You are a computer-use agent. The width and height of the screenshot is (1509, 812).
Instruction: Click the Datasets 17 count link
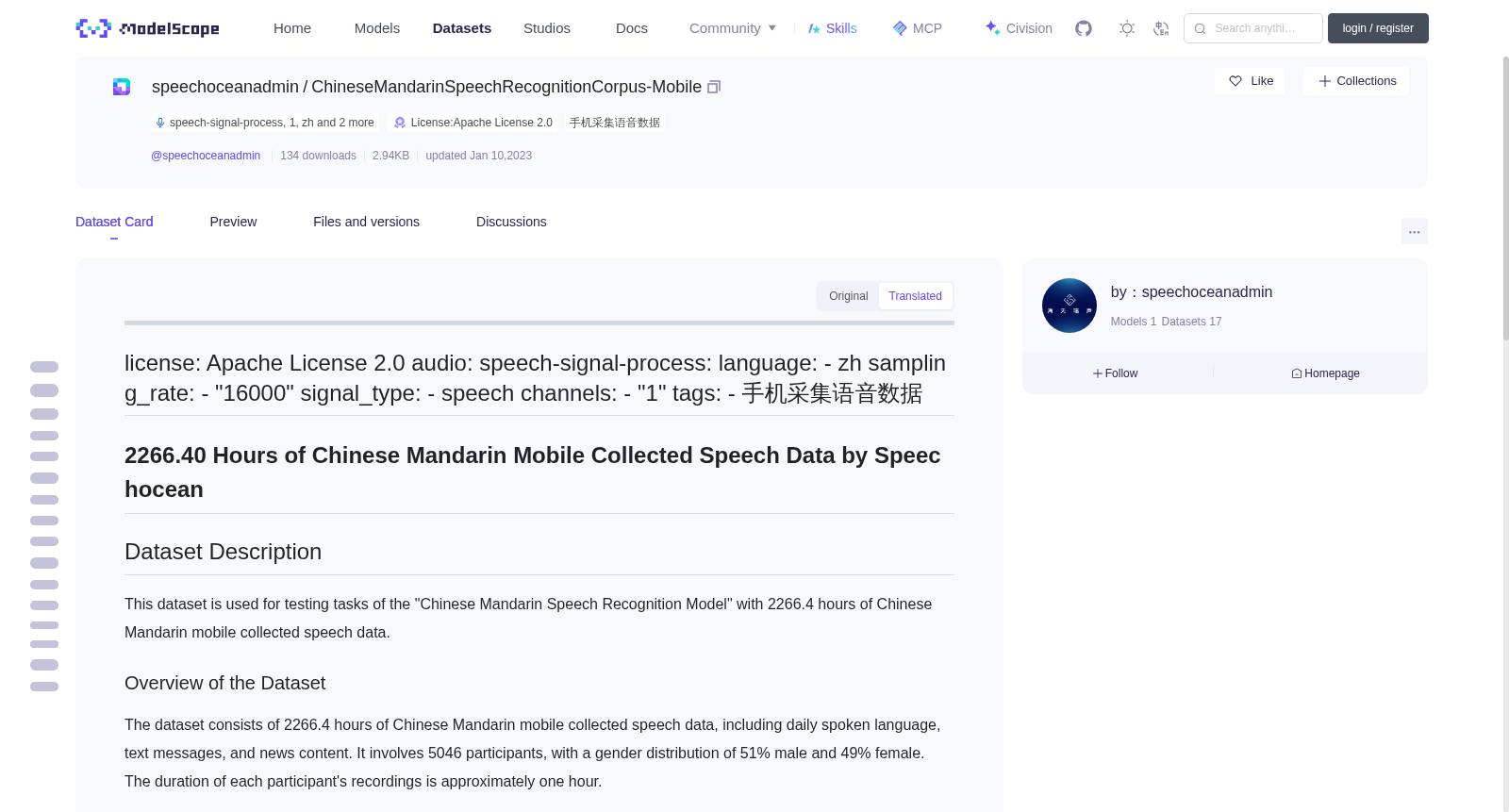click(x=1191, y=322)
